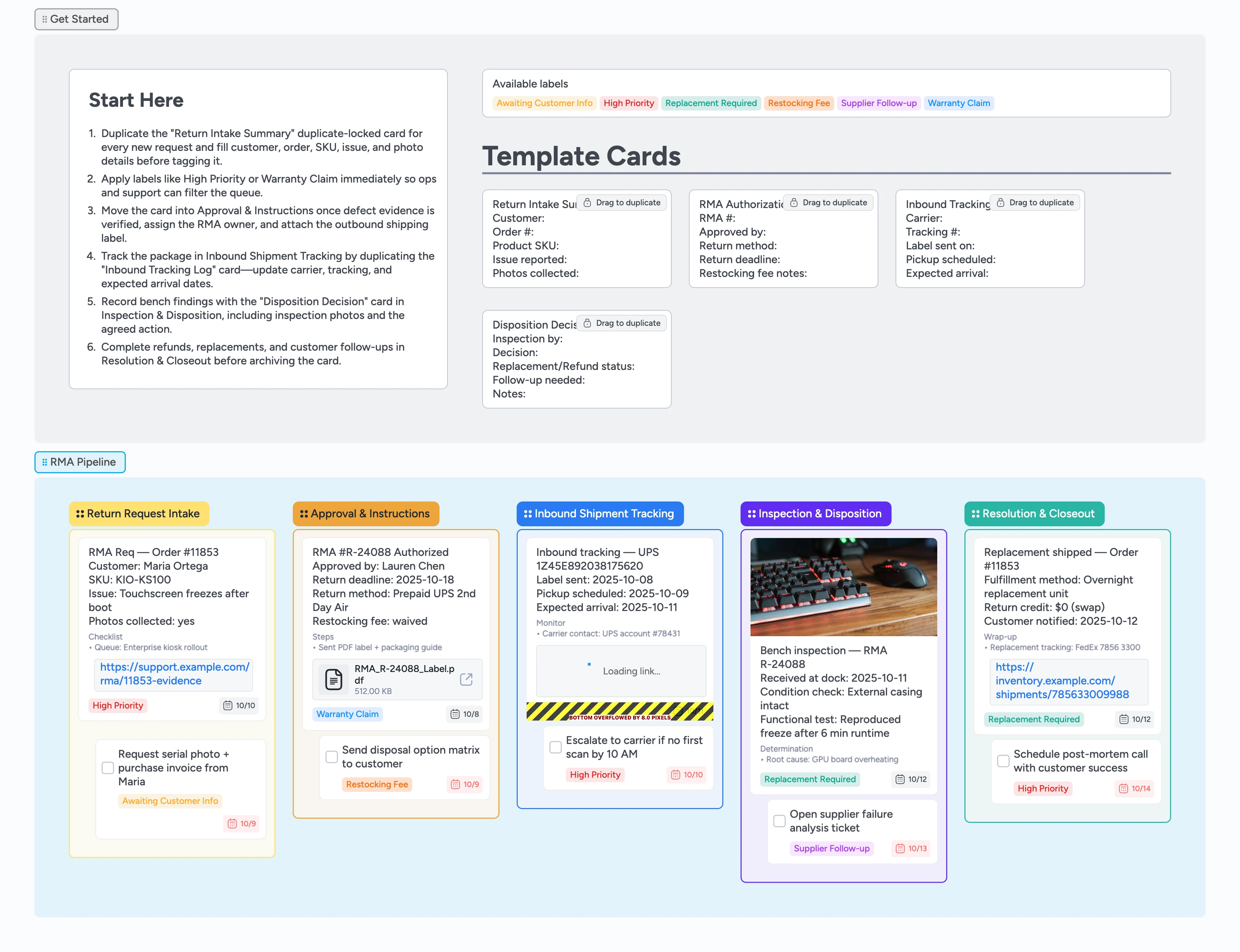The image size is (1240, 952).
Task: Select the RMA Pipeline section header
Action: pyautogui.click(x=83, y=462)
